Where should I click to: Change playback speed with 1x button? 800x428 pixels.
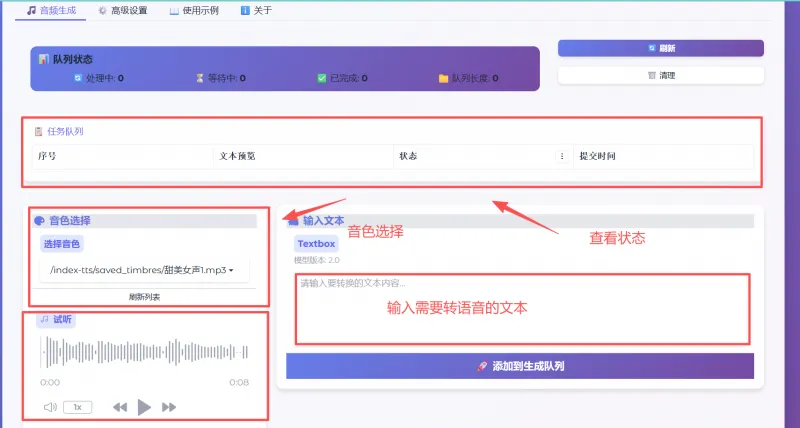point(78,407)
